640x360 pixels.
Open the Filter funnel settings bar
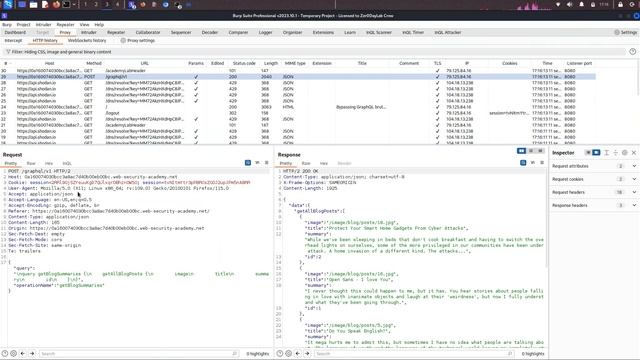point(314,52)
